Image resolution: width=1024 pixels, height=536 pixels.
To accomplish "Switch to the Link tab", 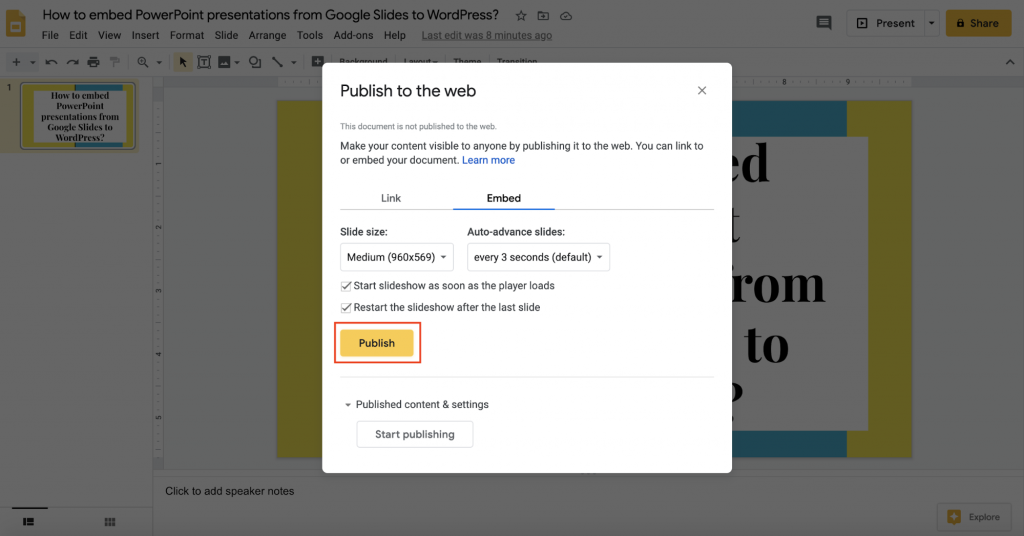I will pyautogui.click(x=391, y=198).
